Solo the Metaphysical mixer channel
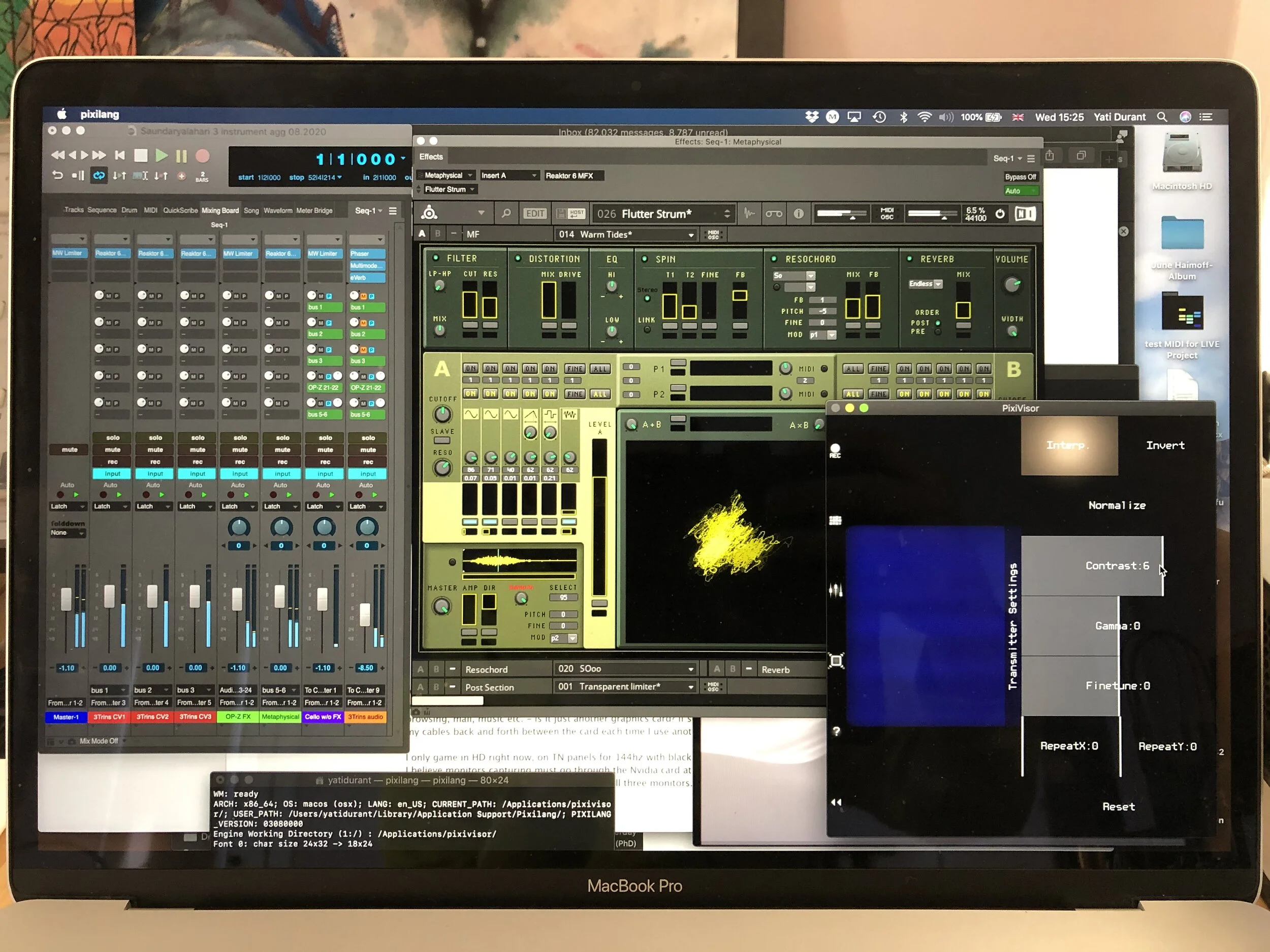 (x=282, y=437)
